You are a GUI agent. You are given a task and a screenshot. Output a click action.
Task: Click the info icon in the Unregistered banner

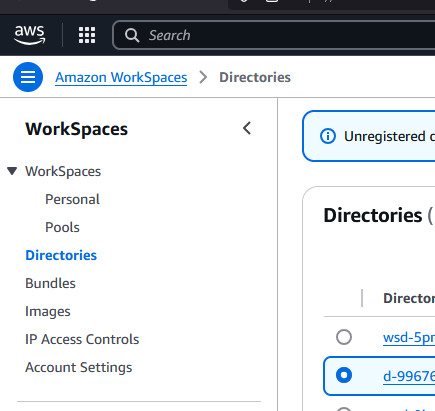(328, 136)
